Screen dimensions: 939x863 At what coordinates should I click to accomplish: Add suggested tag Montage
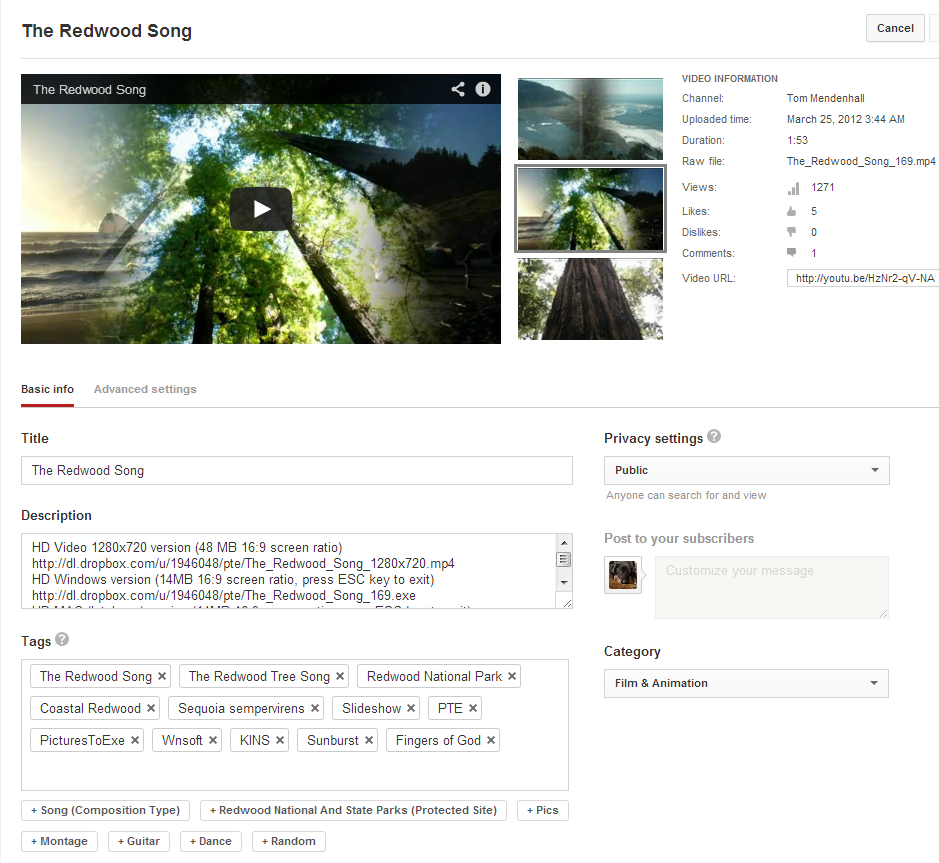pos(59,841)
